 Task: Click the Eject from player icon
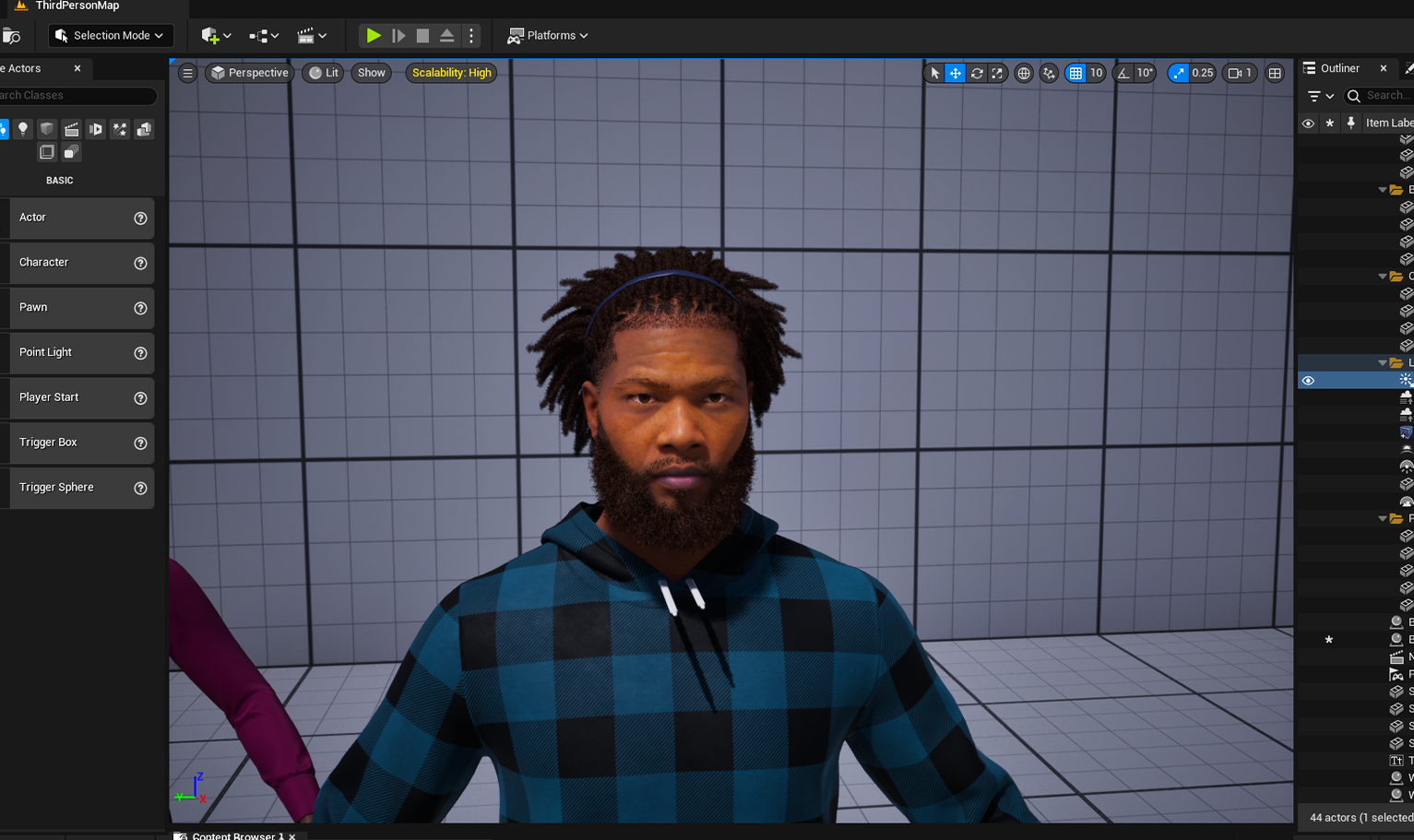(446, 36)
